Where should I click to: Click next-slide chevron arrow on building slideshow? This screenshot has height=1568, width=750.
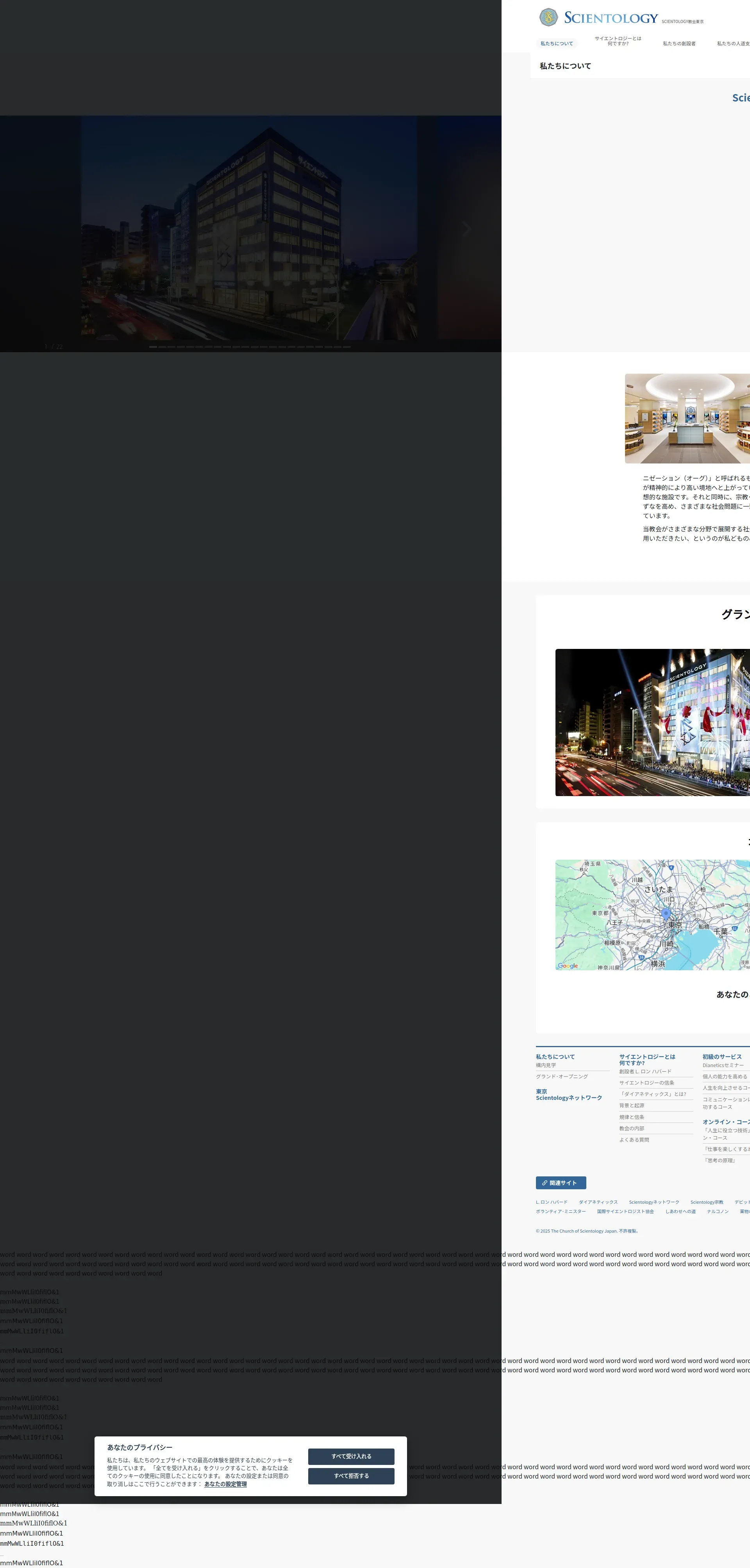(x=466, y=229)
